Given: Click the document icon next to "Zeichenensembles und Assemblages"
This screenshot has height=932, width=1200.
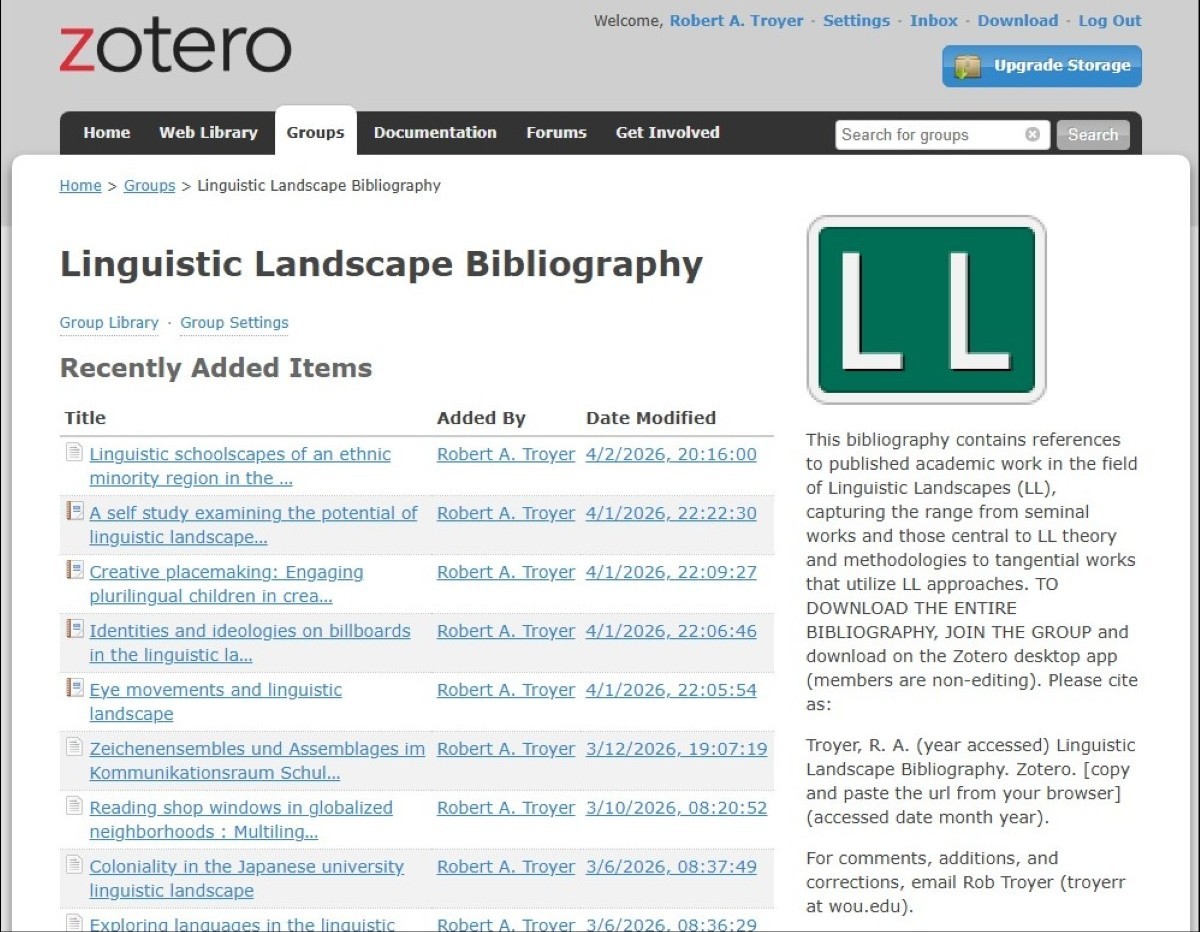Looking at the screenshot, I should pyautogui.click(x=73, y=747).
